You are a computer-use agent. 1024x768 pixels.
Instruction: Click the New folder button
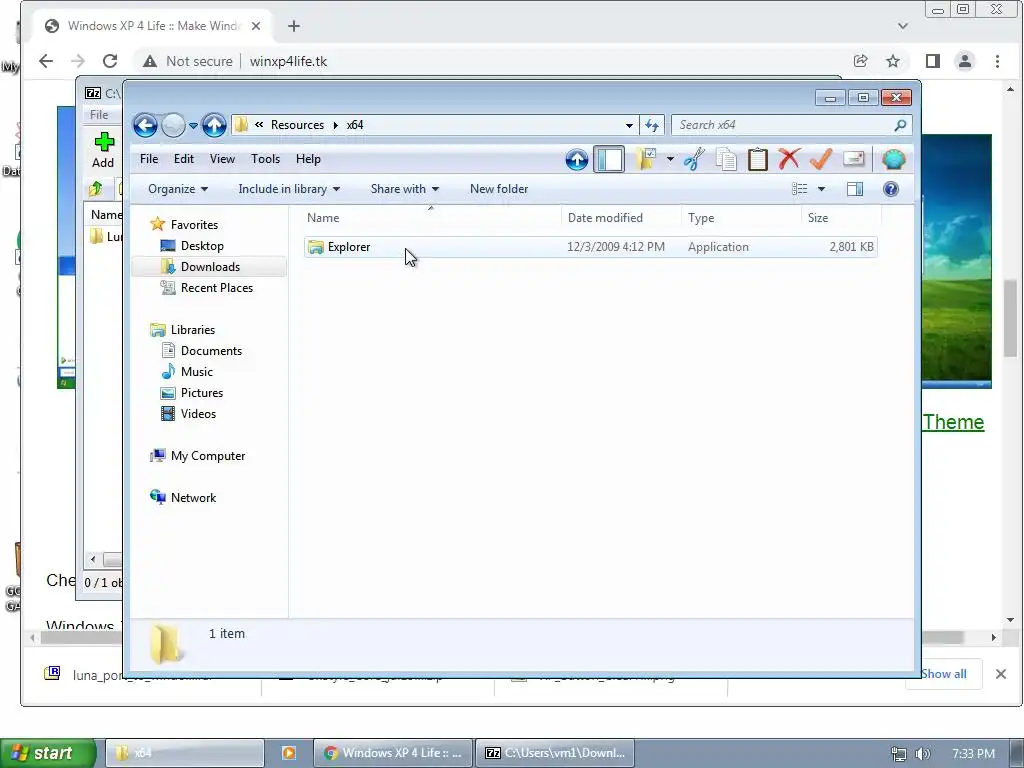click(x=499, y=189)
